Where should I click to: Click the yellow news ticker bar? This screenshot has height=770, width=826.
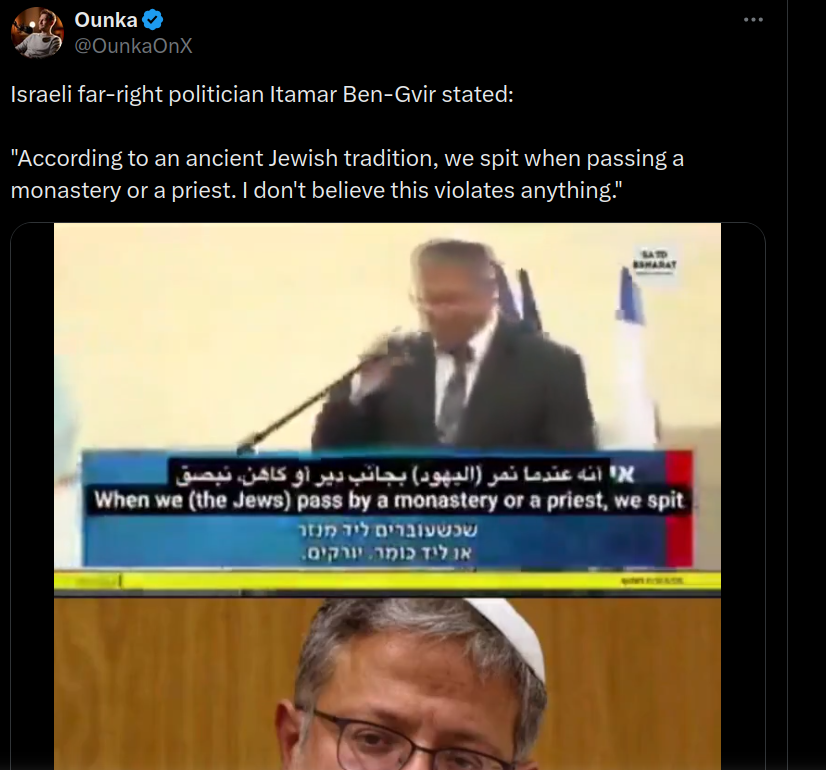(387, 581)
